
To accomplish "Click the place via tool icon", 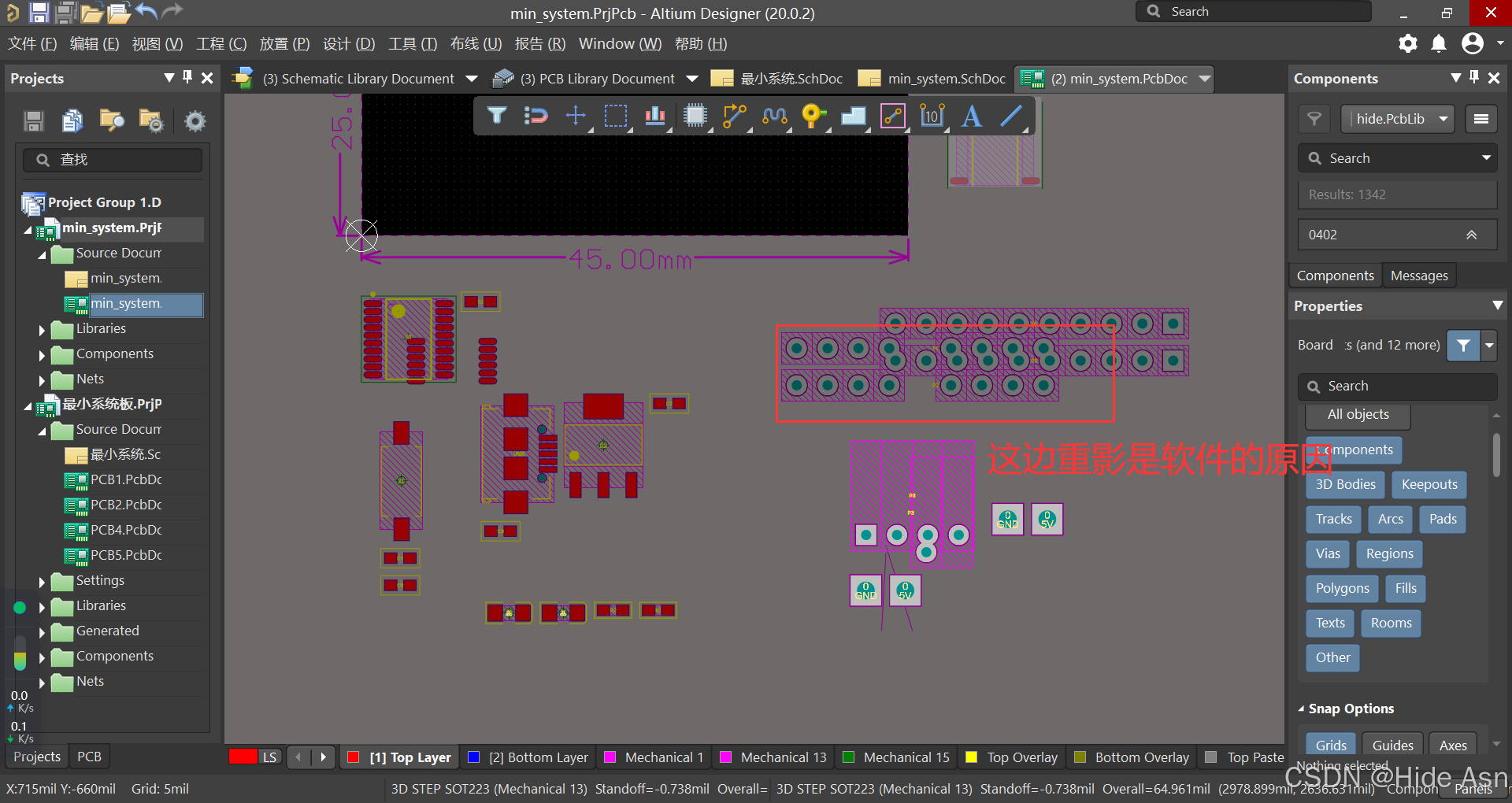I will click(x=813, y=116).
